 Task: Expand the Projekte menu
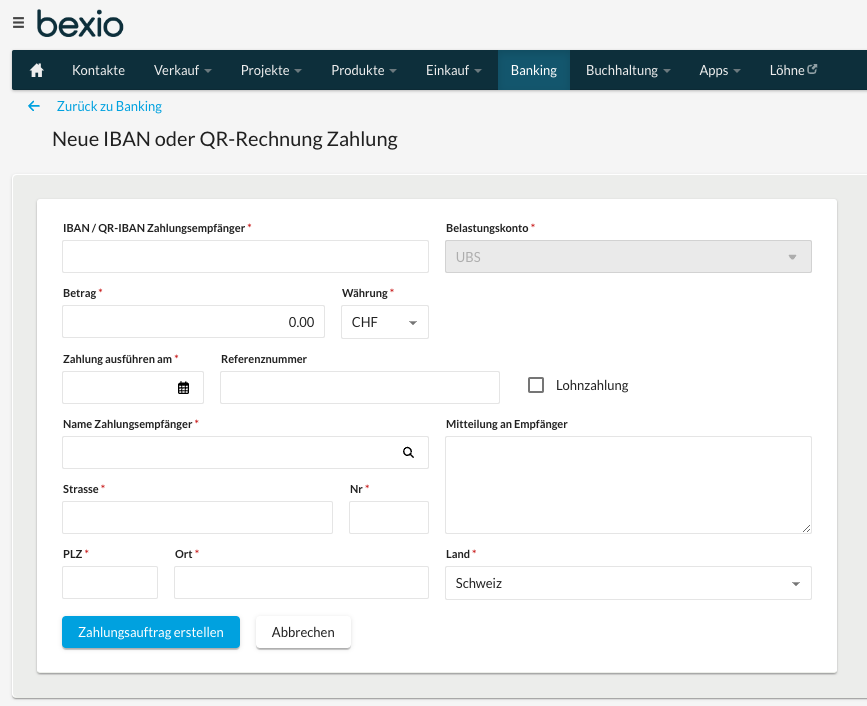271,70
